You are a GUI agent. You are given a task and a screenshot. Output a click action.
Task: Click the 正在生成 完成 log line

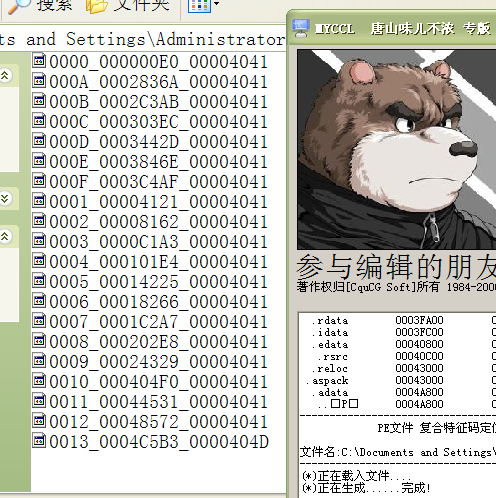coord(366,488)
